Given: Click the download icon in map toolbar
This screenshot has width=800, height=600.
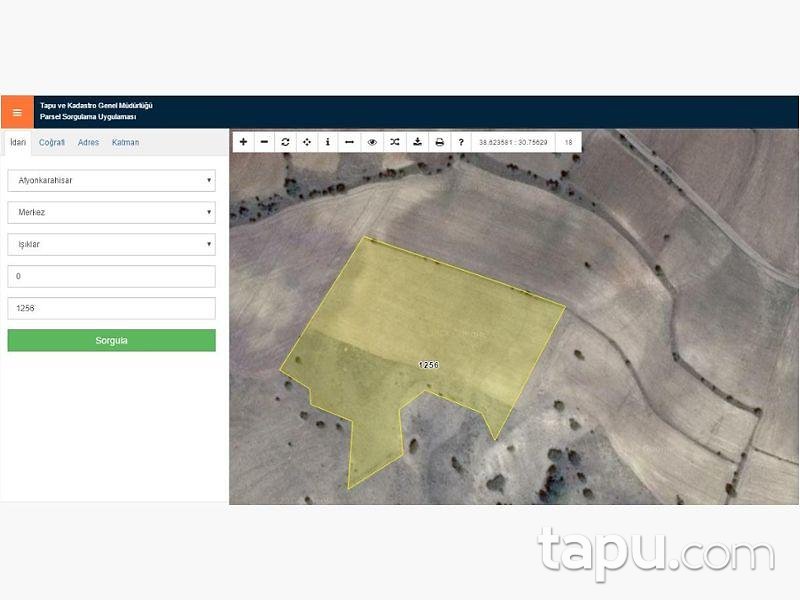Looking at the screenshot, I should tap(417, 142).
